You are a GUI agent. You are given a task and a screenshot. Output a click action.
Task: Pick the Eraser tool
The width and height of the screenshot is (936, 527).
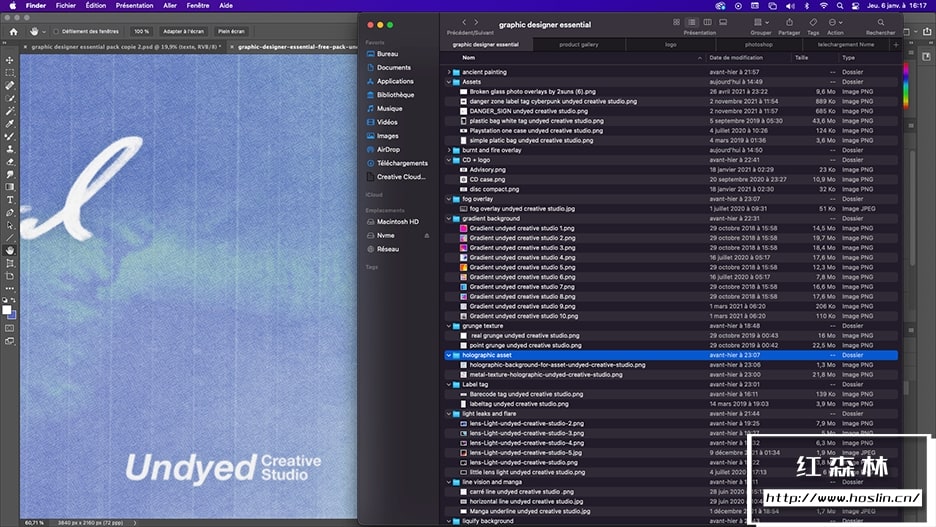pos(10,161)
